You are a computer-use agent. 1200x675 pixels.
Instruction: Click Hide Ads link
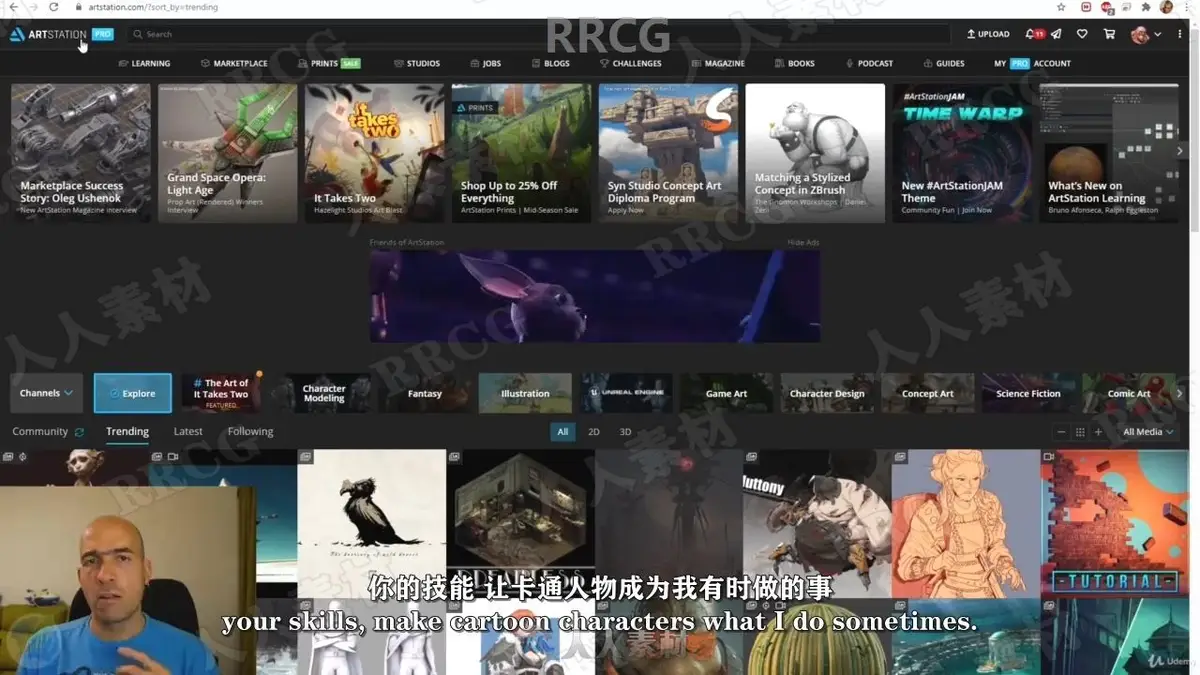(803, 243)
